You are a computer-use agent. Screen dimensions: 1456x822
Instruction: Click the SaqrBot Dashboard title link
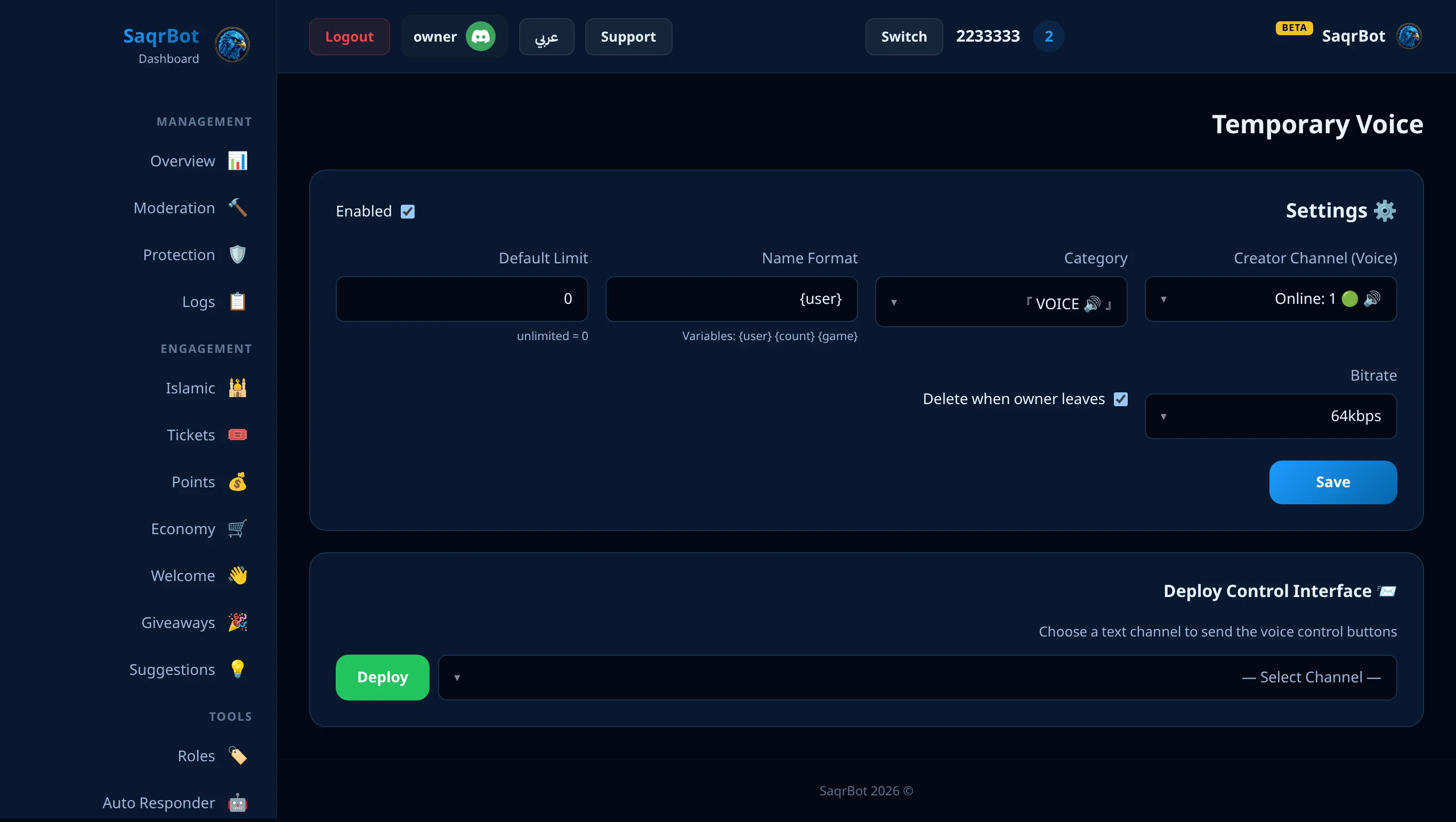pyautogui.click(x=161, y=44)
